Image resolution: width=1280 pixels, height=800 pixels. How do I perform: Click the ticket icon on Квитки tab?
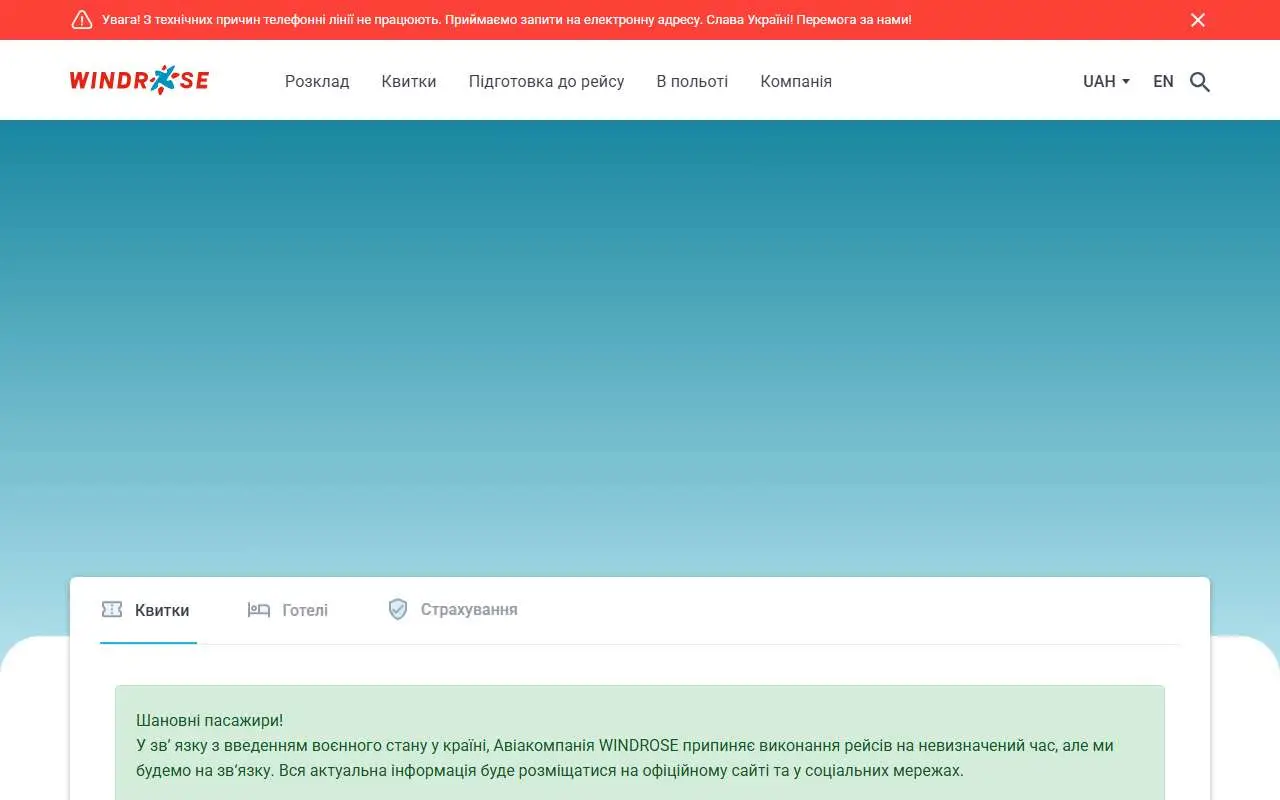click(x=112, y=609)
